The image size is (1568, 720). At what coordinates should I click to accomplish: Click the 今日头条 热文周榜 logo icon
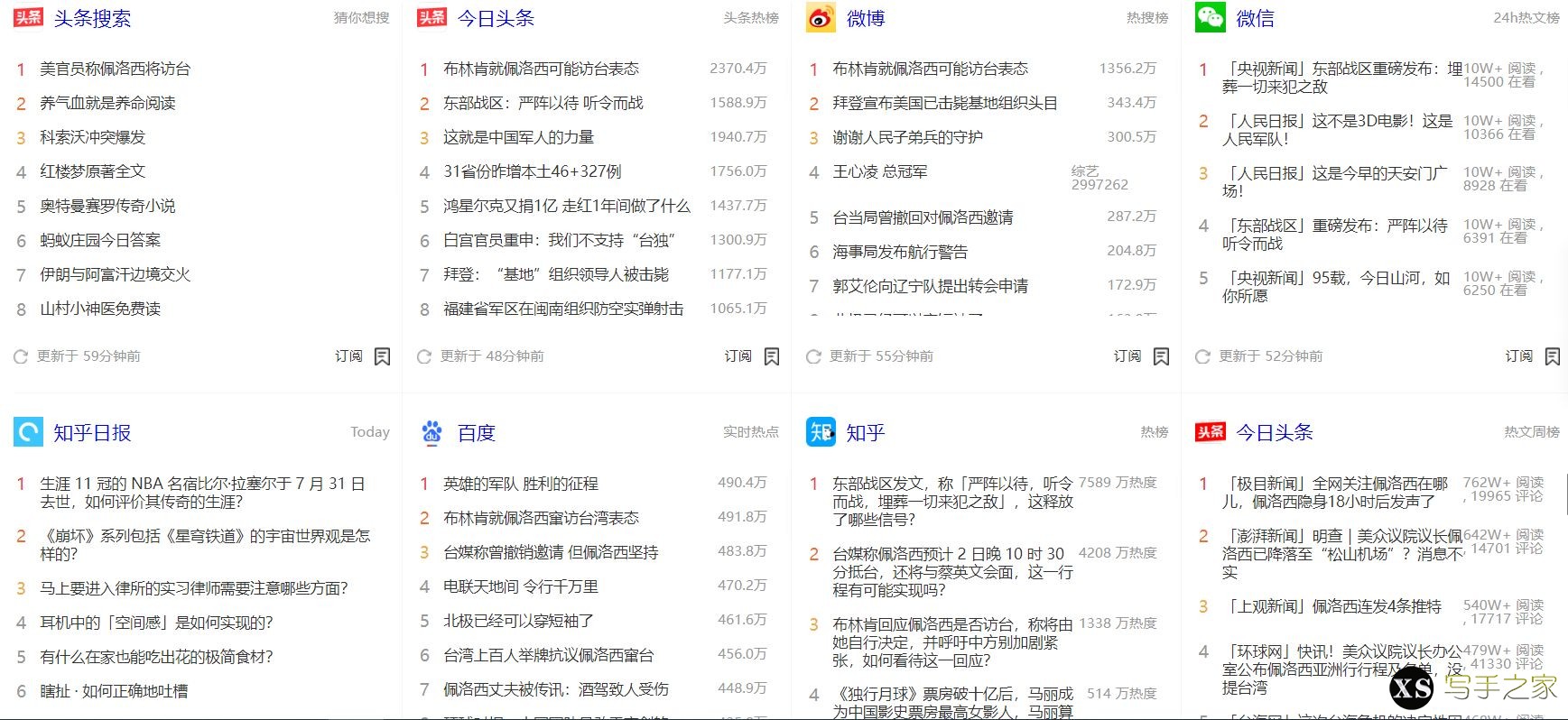coord(1210,432)
